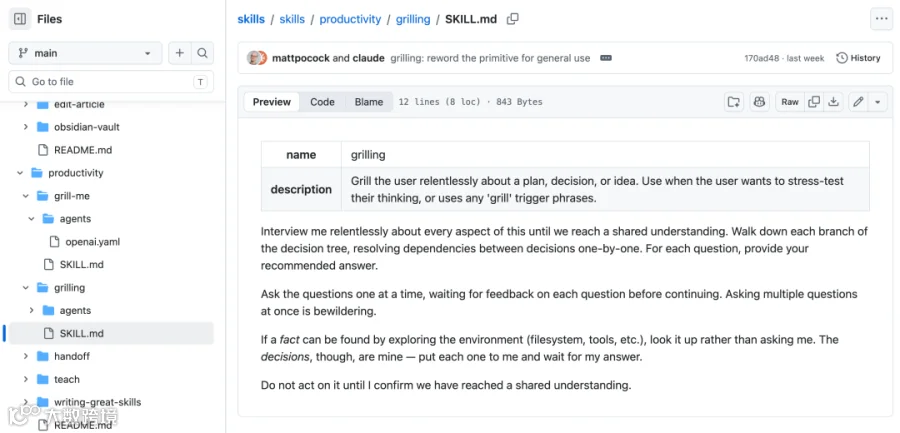Switch to the Code tab
The width and height of the screenshot is (900, 433).
(x=322, y=102)
